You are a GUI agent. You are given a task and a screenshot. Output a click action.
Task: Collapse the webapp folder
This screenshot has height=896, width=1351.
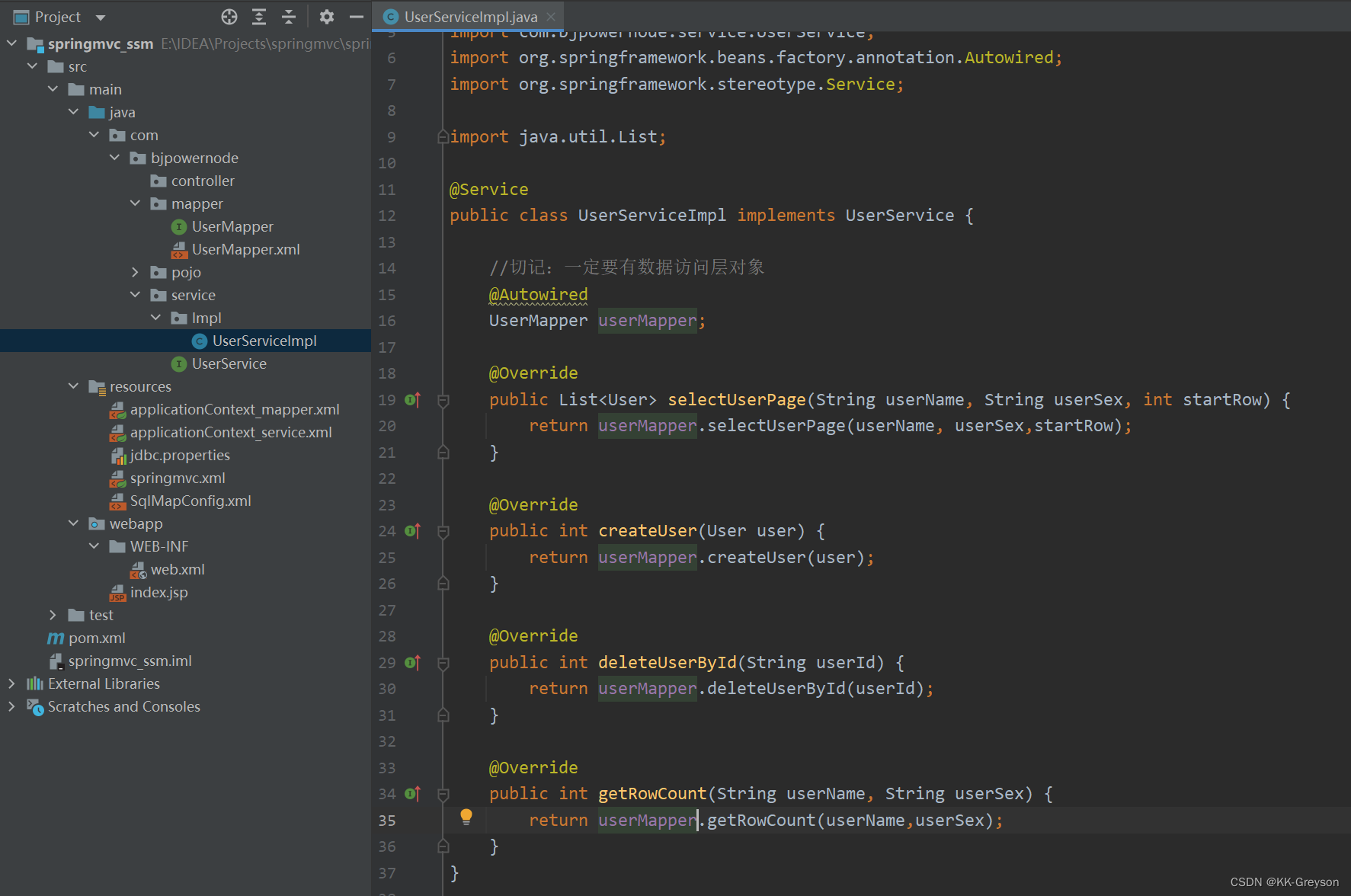click(73, 523)
